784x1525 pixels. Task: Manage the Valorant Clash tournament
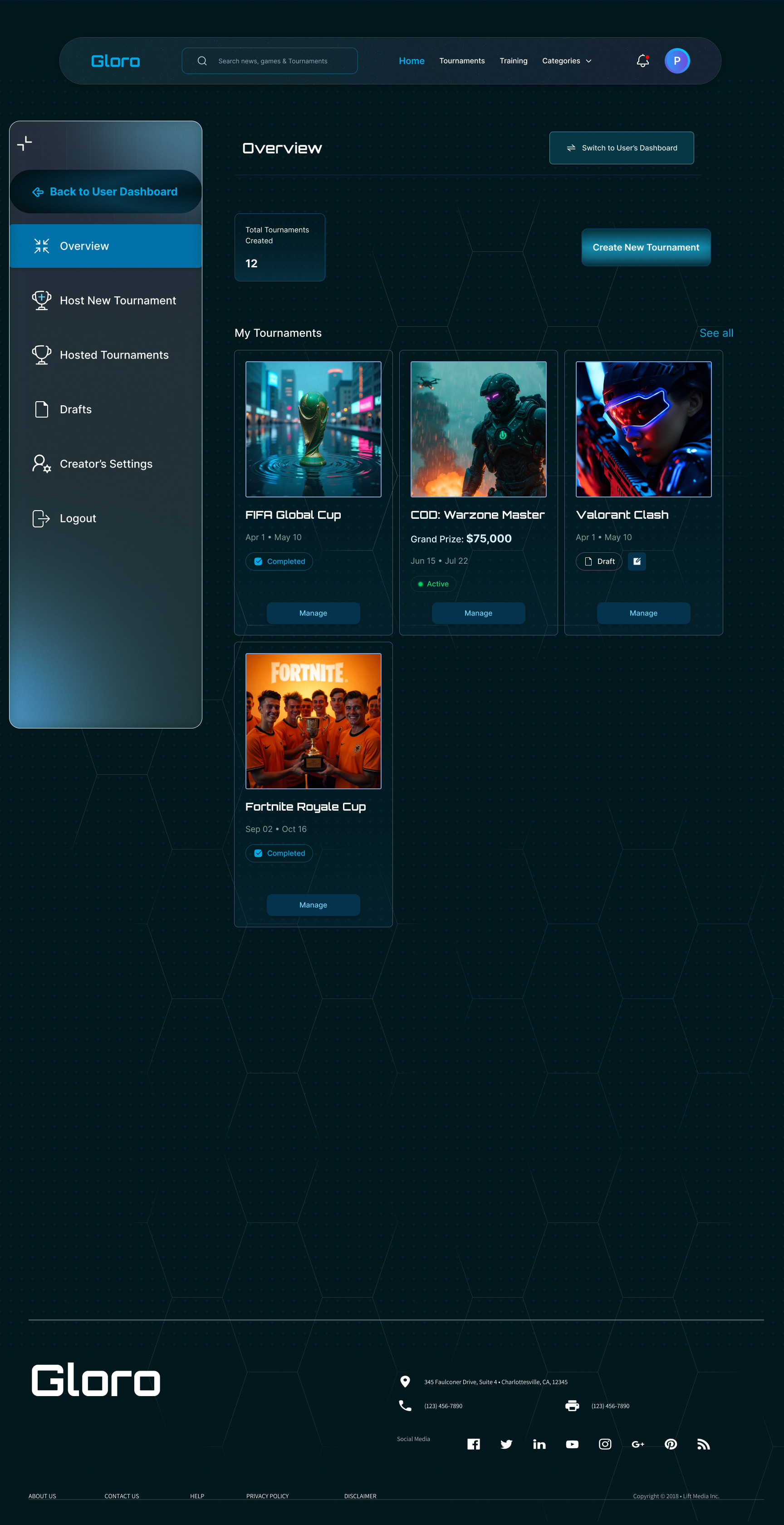click(643, 613)
